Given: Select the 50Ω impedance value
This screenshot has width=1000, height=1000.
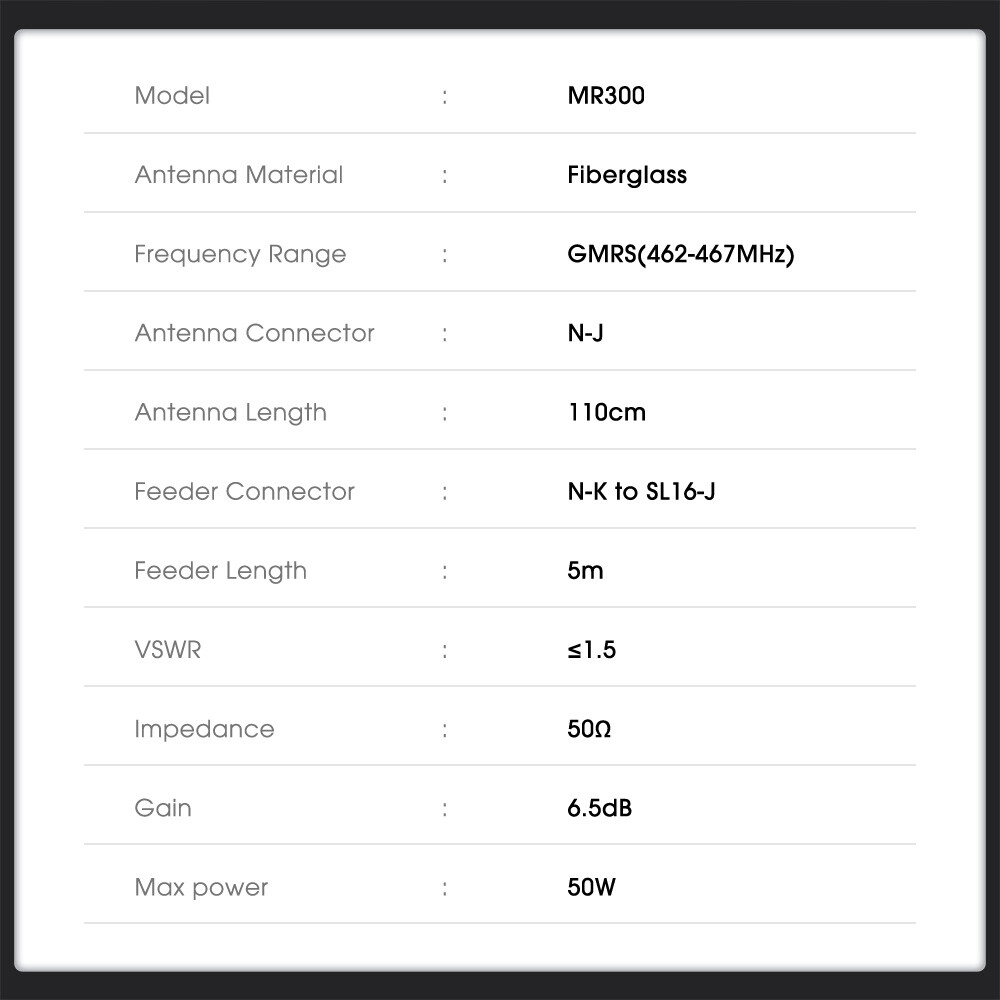Looking at the screenshot, I should (589, 728).
